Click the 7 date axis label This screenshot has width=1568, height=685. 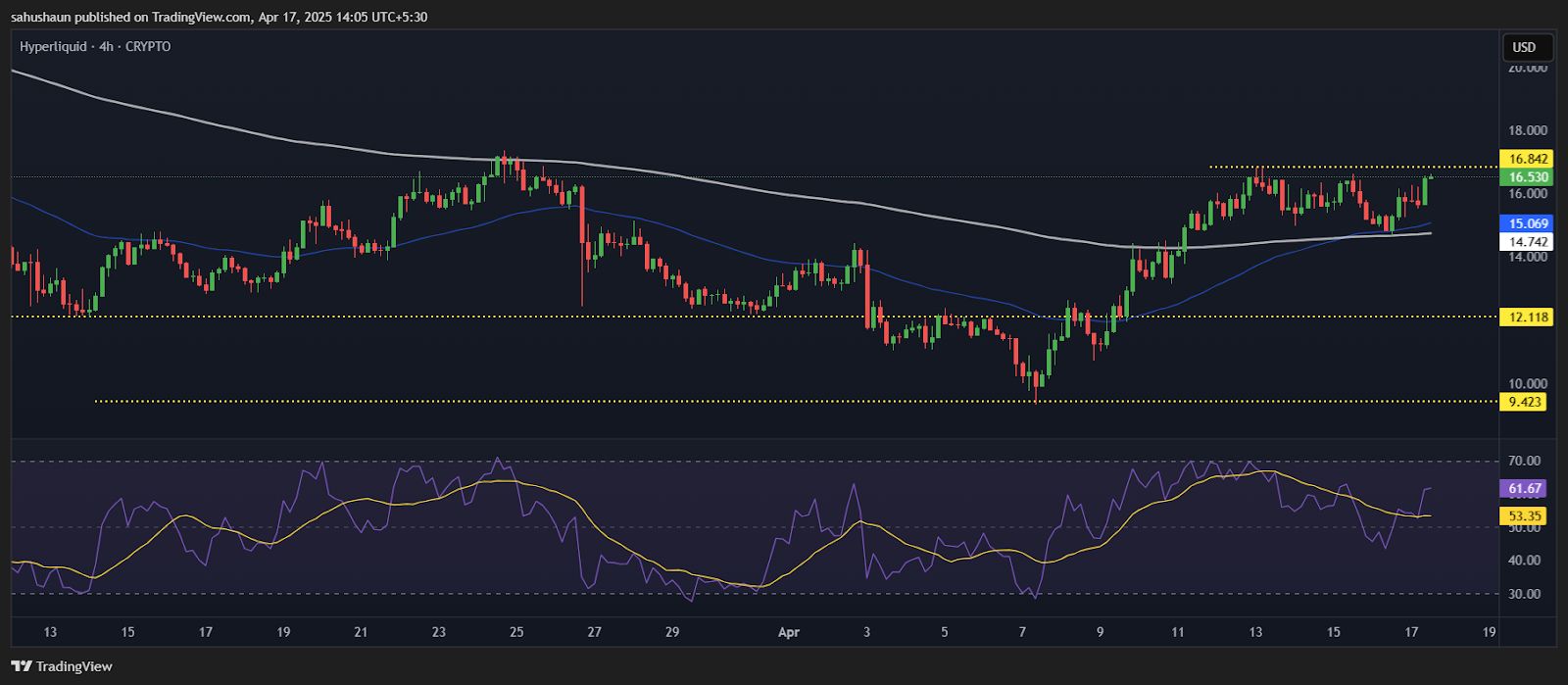coord(1022,632)
